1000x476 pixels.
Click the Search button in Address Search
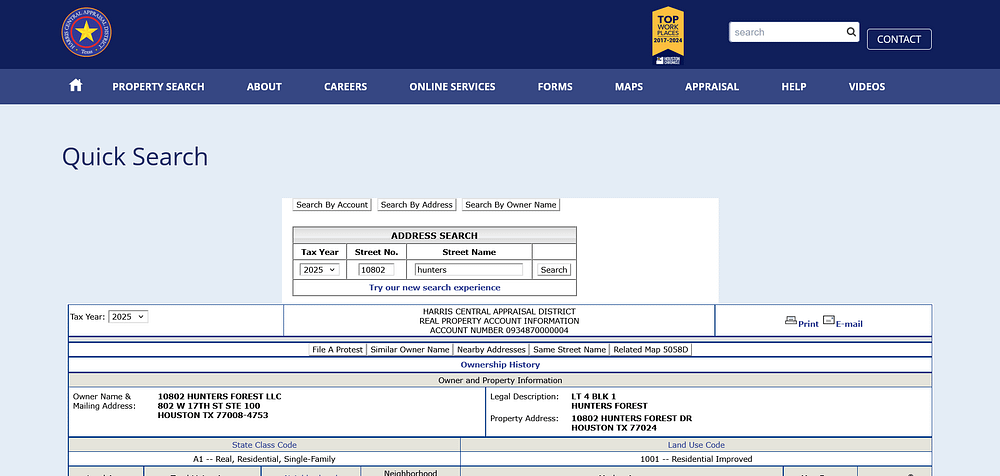point(554,270)
